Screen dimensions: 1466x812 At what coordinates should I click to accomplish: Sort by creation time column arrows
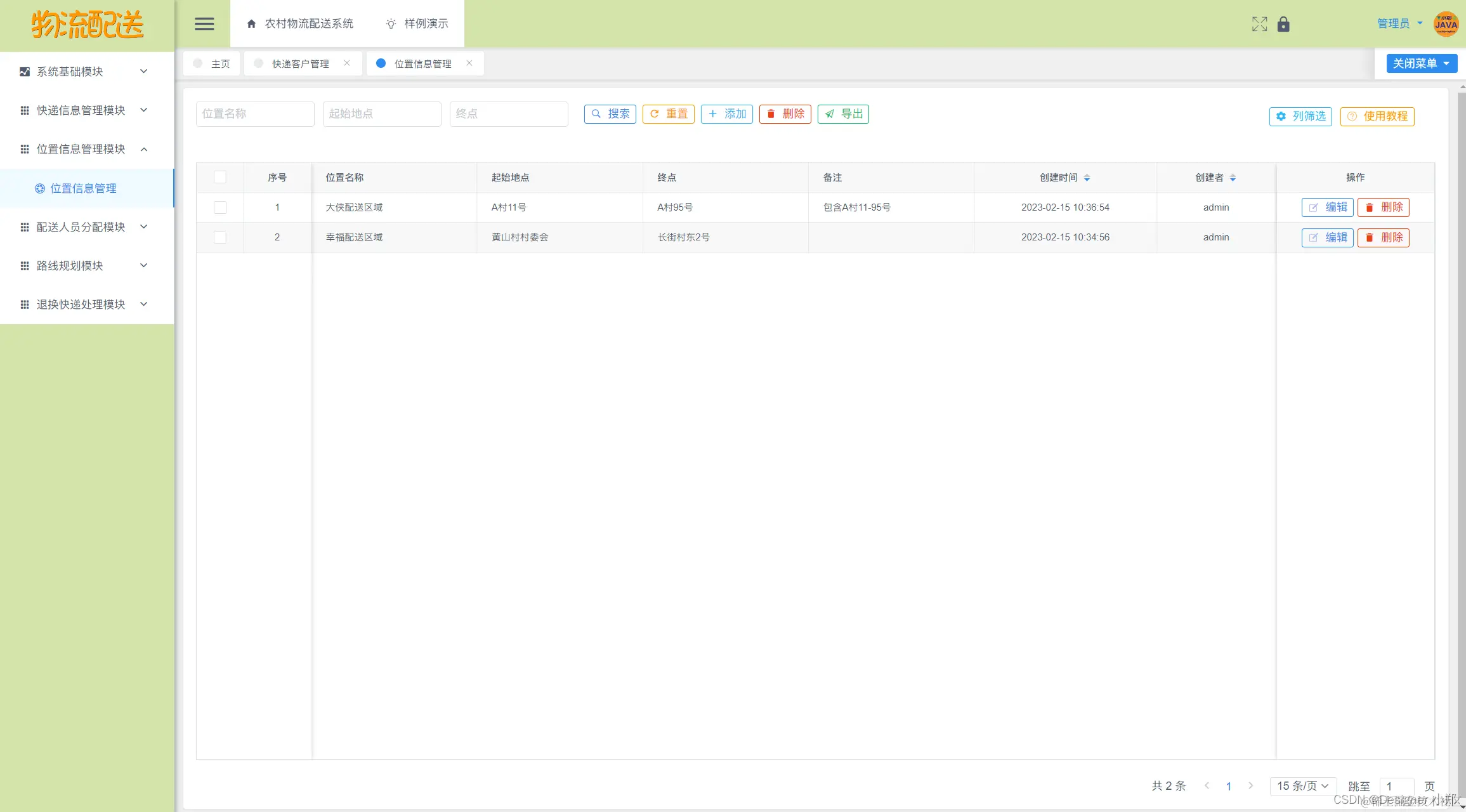point(1087,178)
